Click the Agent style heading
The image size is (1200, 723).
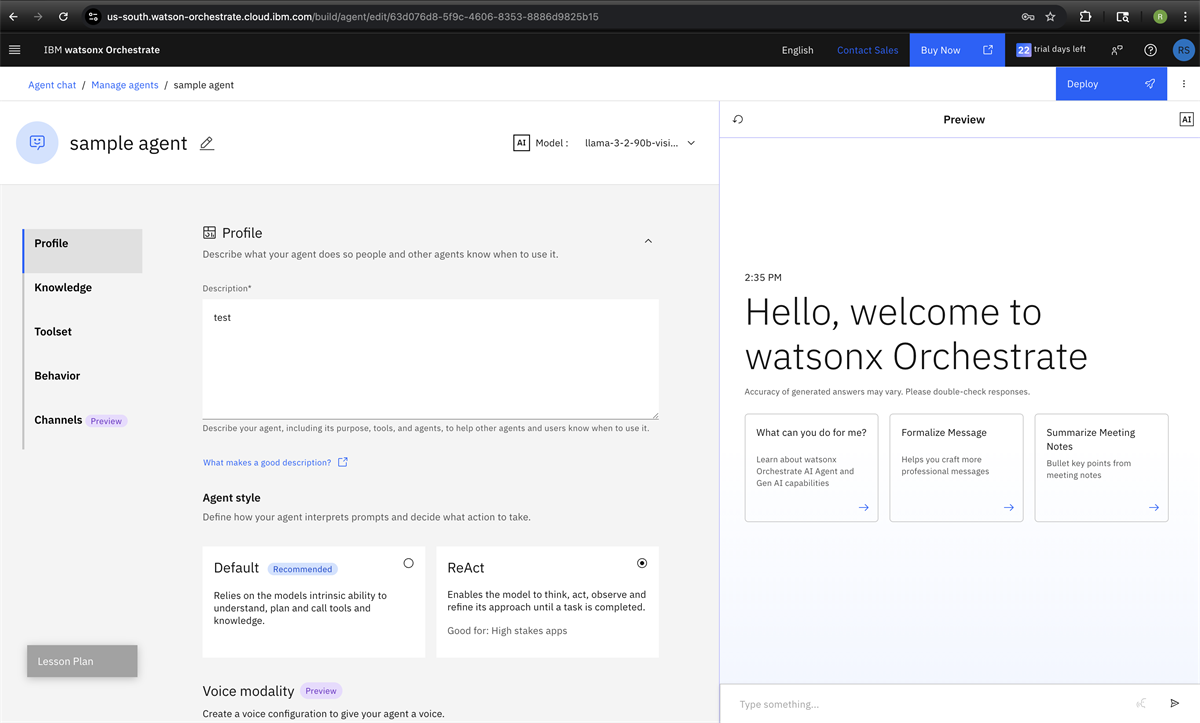pos(232,498)
